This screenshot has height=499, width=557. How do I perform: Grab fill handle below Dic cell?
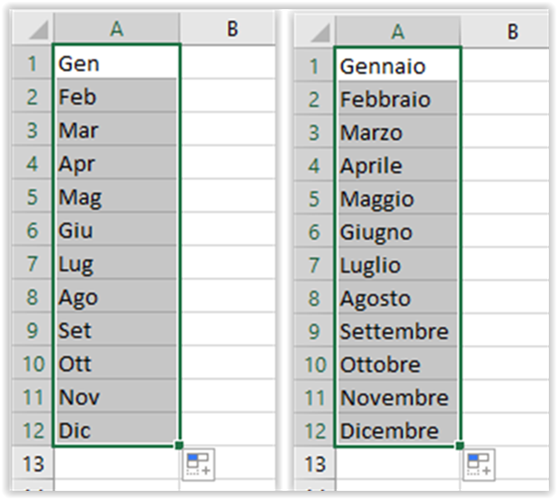pyautogui.click(x=179, y=445)
